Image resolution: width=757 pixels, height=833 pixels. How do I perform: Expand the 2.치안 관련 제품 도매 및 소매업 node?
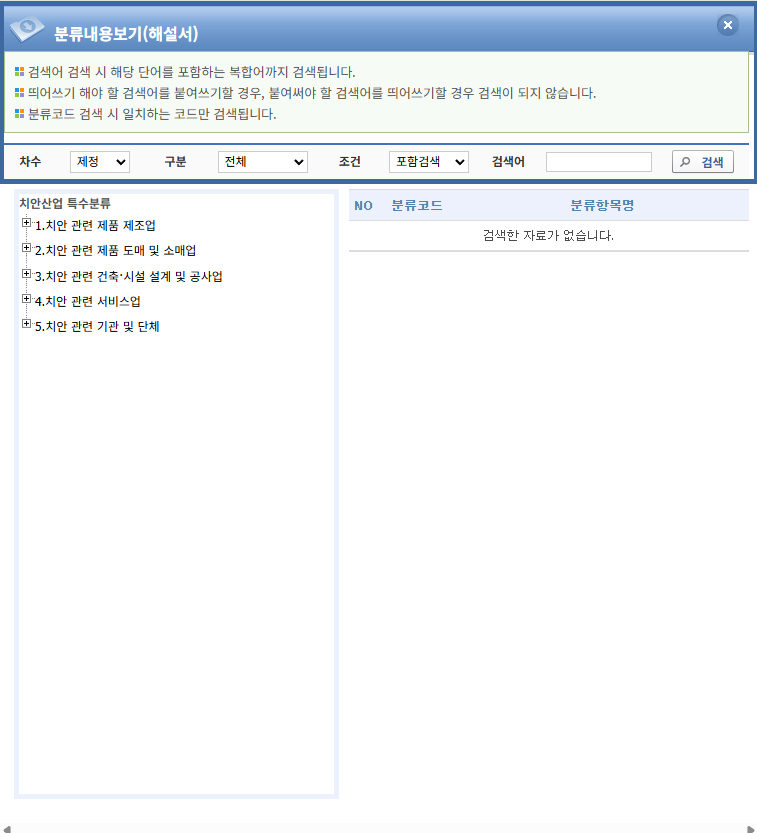[26, 248]
